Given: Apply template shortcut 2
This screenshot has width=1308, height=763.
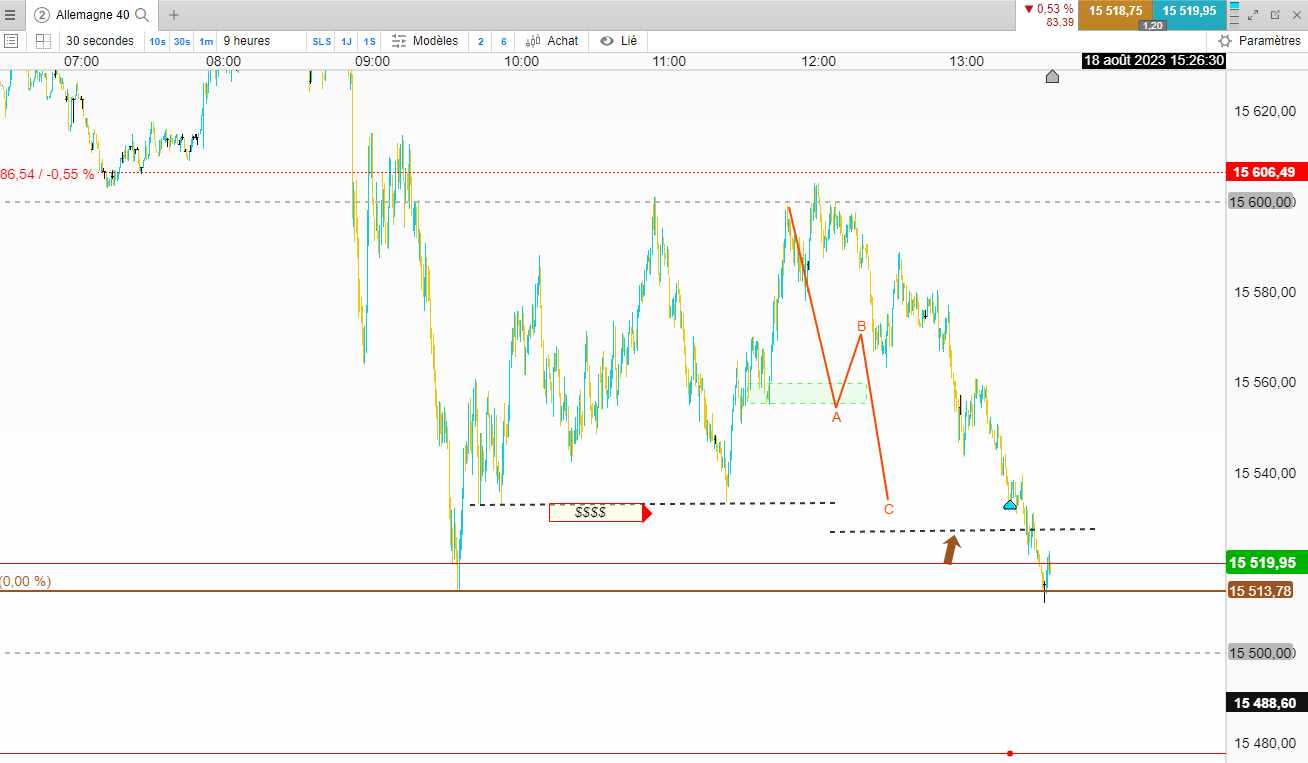Looking at the screenshot, I should pos(480,41).
